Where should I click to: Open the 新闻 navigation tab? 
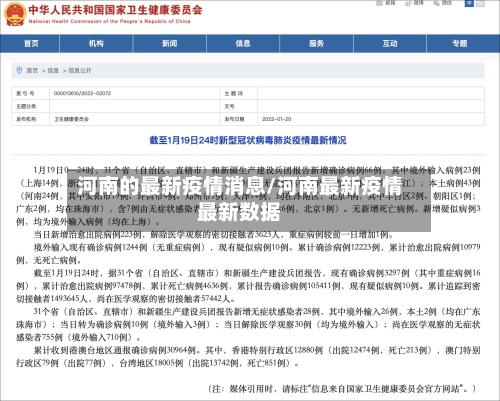[170, 43]
